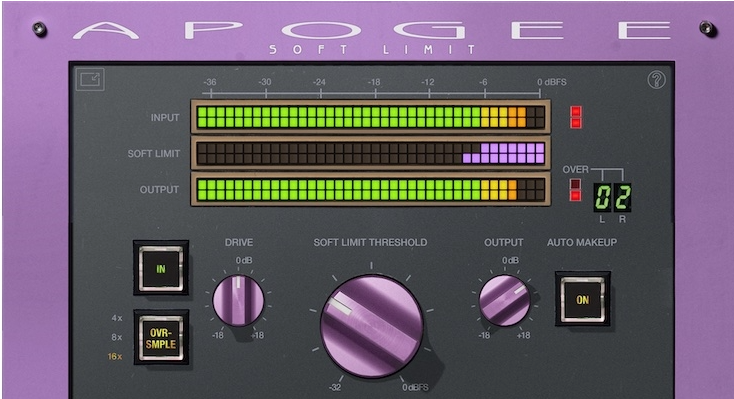Select the 4x oversampling label
The width and height of the screenshot is (734, 399).
coord(117,318)
